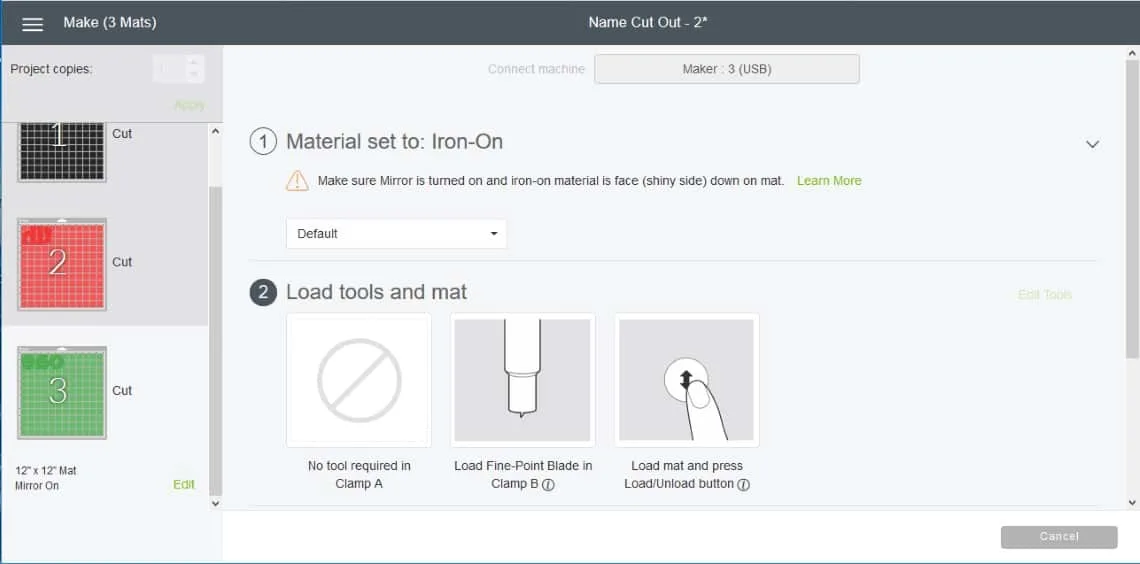Viewport: 1140px width, 564px height.
Task: Click the Load mat button illustration
Action: [686, 380]
